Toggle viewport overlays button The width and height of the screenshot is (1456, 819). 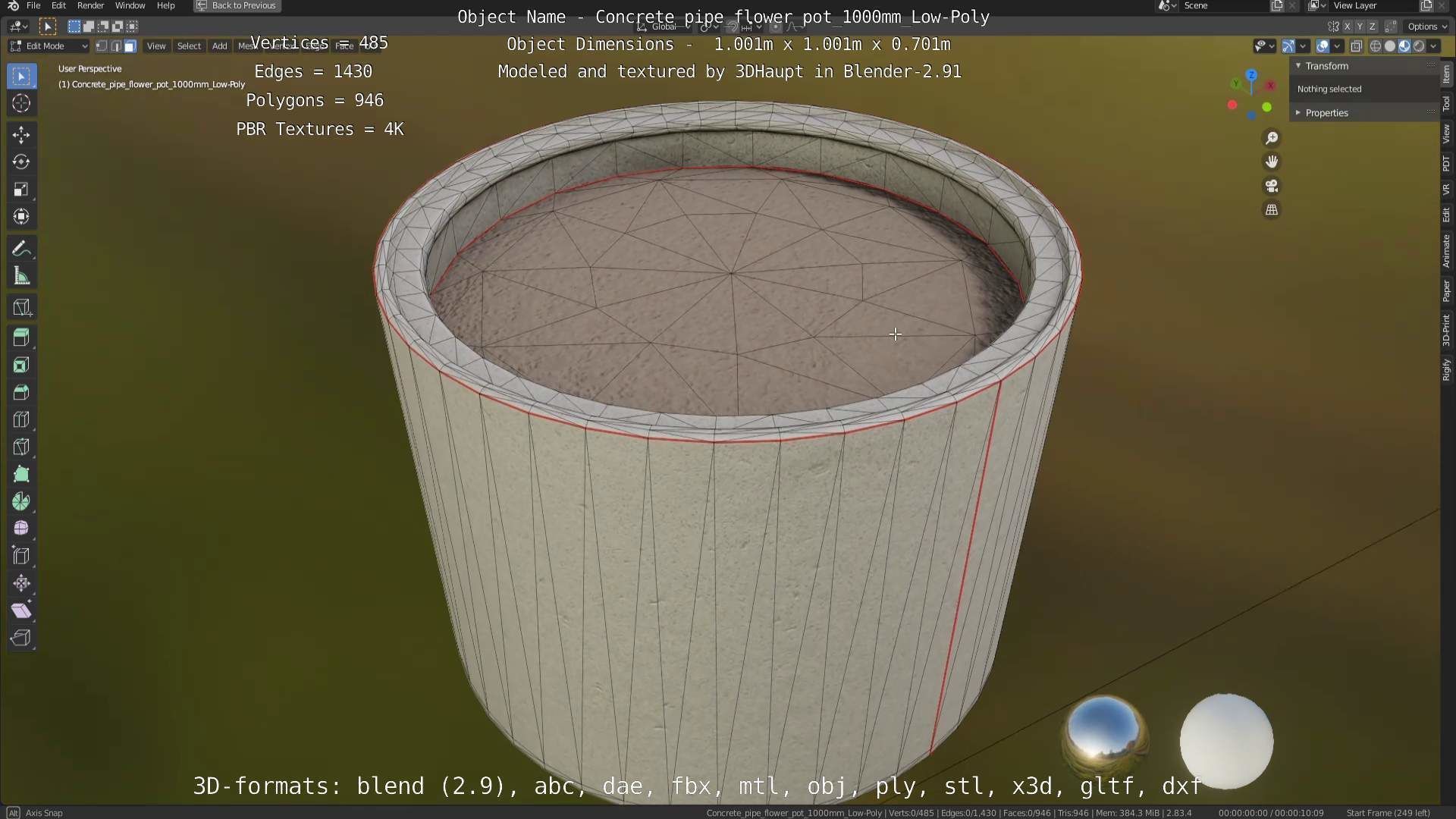pyautogui.click(x=1323, y=46)
